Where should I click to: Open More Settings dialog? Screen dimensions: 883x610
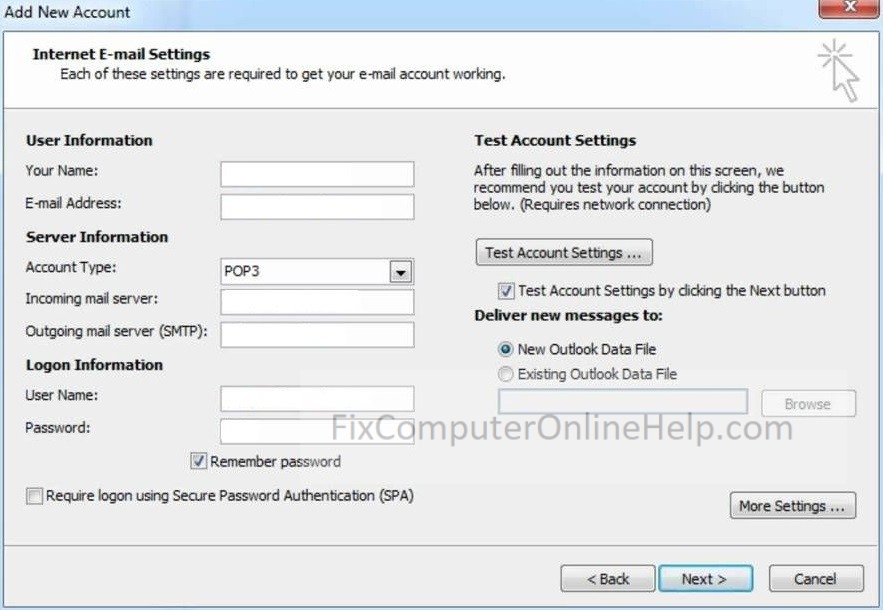click(x=792, y=505)
